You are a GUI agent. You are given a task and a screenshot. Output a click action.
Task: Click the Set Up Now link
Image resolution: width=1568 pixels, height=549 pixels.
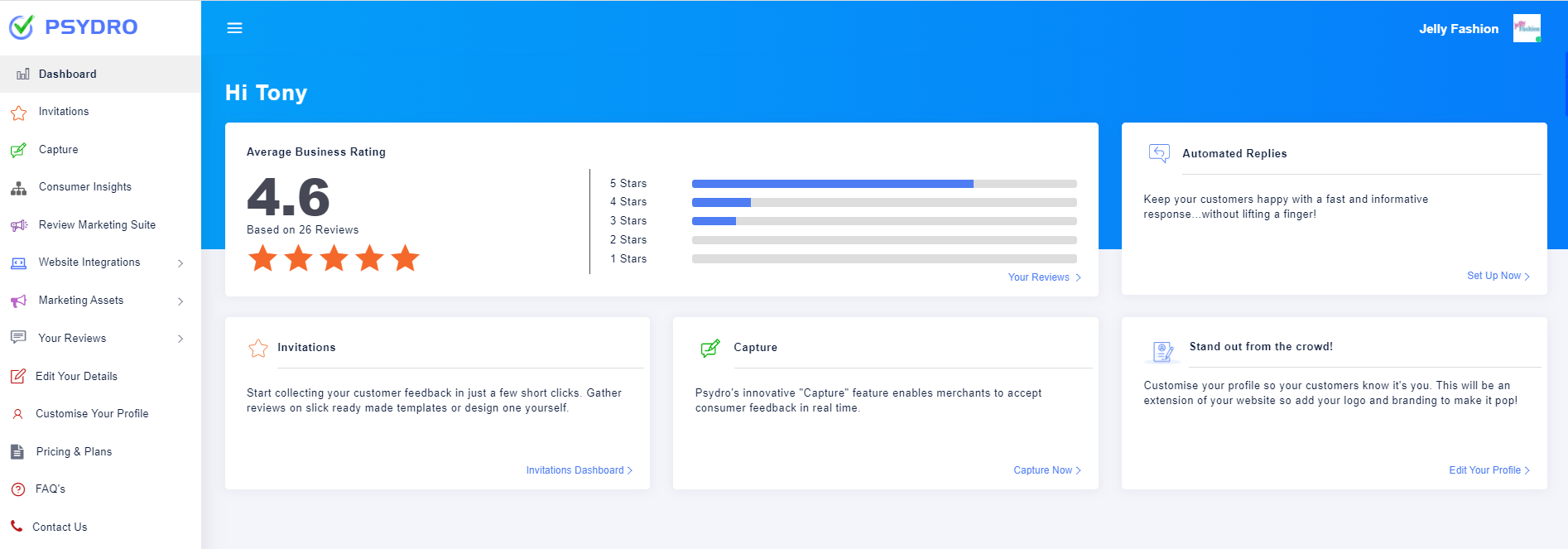[x=1498, y=276]
